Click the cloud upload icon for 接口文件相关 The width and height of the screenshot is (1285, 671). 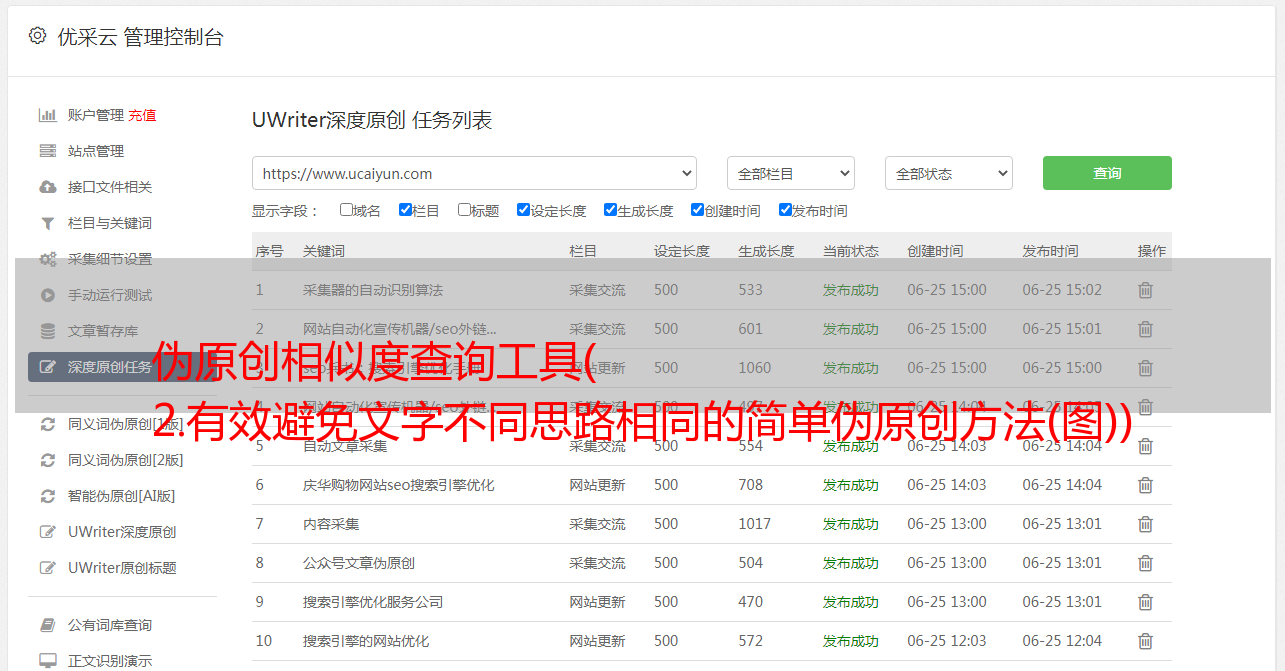click(47, 187)
